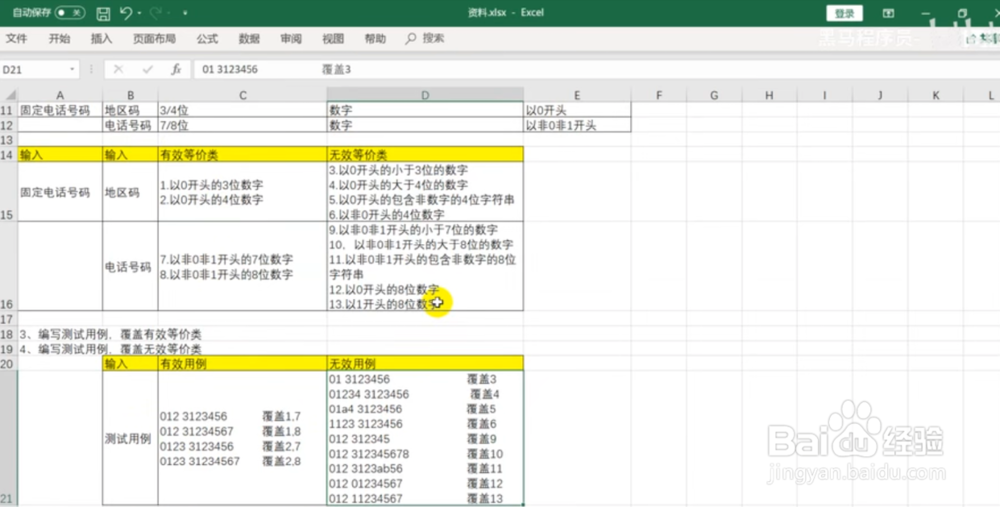Switch to the 帮助 tab
Image resolution: width=1000 pixels, height=507 pixels.
click(375, 39)
